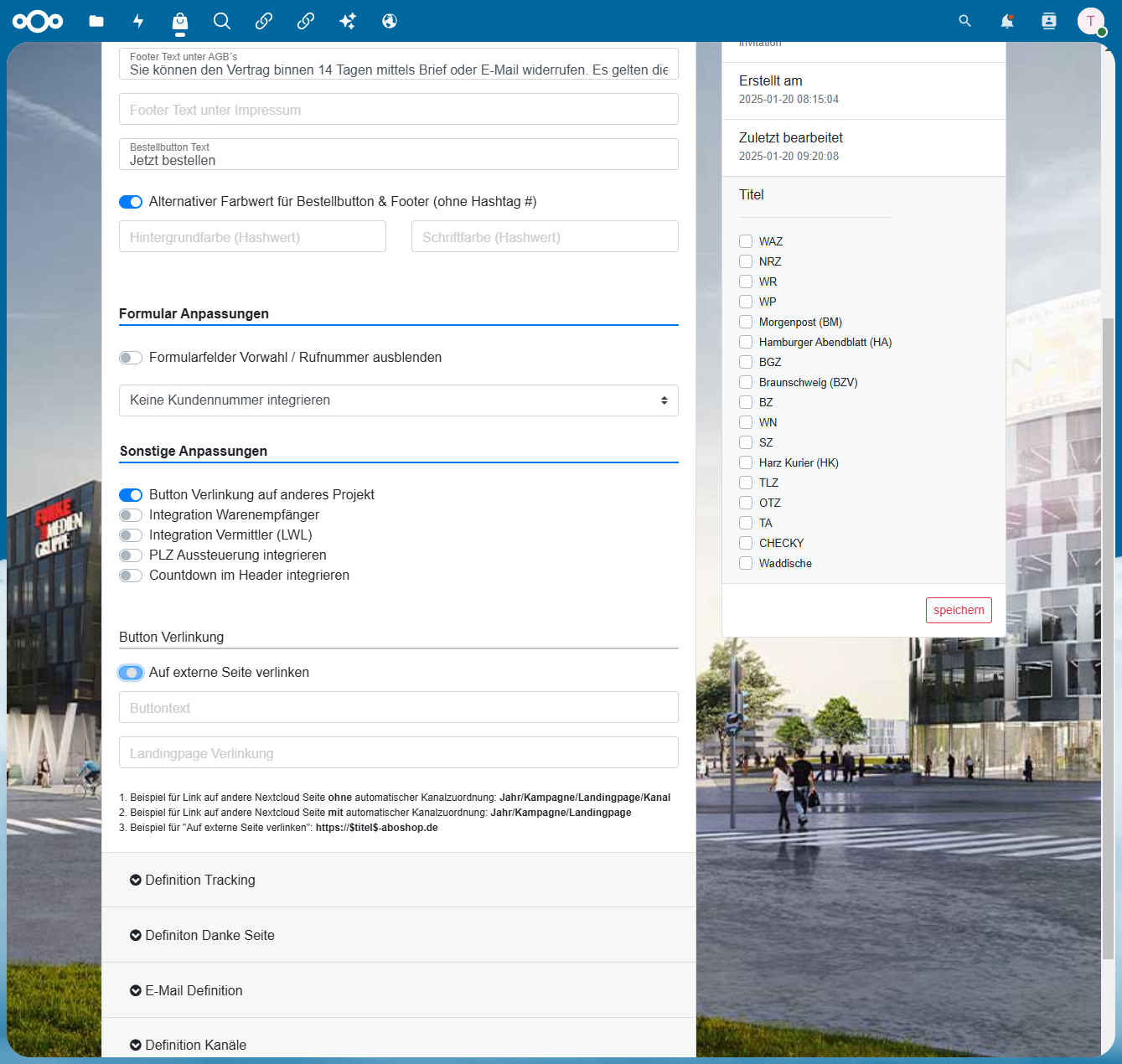Viewport: 1122px width, 1064px height.
Task: Open Keine Kundennummer integrieren dropdown
Action: click(399, 400)
